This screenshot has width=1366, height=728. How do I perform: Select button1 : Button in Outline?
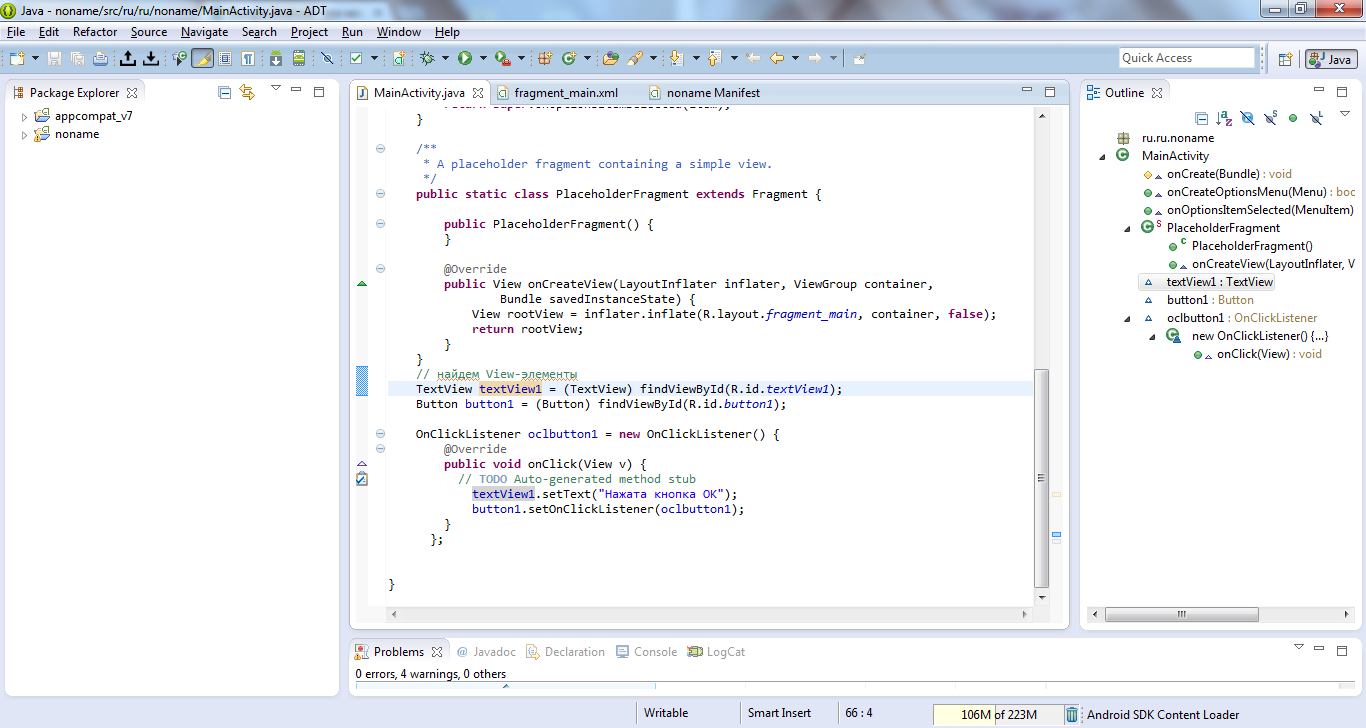pyautogui.click(x=1210, y=300)
